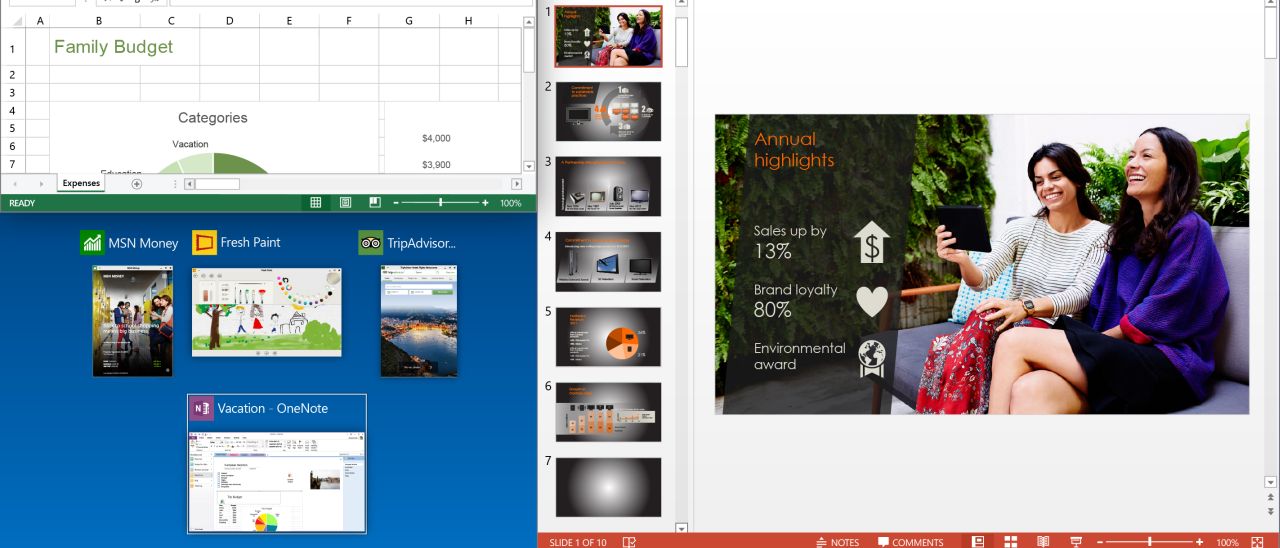Select slide 4 thumbnail
The image size is (1280, 548).
pyautogui.click(x=608, y=261)
